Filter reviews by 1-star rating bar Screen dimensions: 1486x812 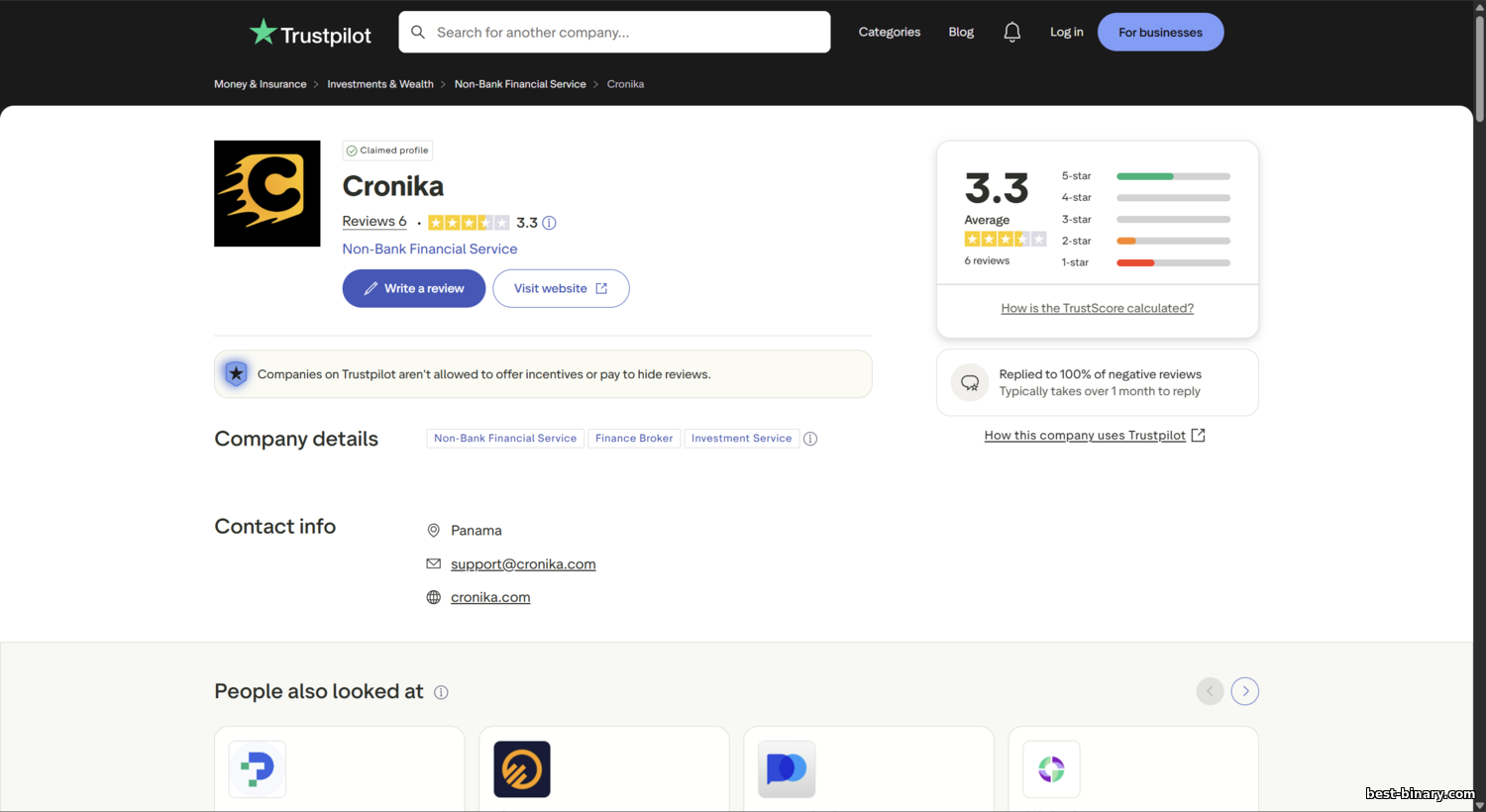tap(1173, 262)
